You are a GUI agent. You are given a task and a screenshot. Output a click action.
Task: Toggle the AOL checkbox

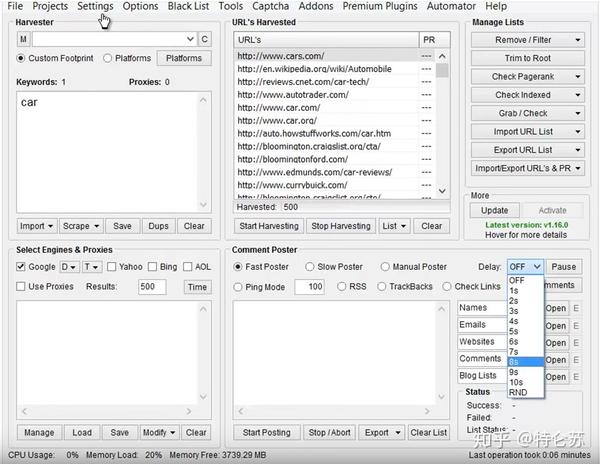[188, 267]
